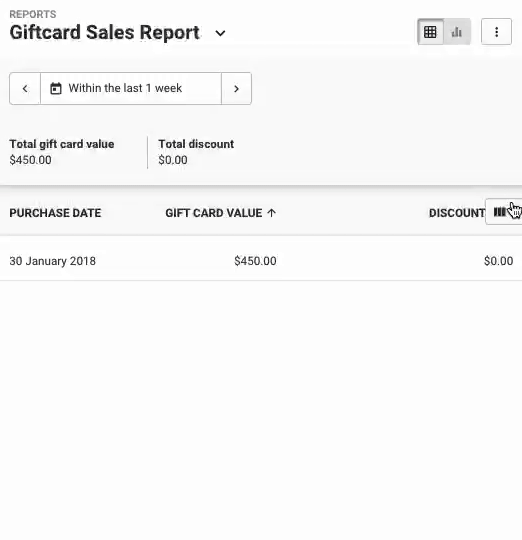Go to next date range
Viewport: 522px width, 540px height.
pos(236,89)
